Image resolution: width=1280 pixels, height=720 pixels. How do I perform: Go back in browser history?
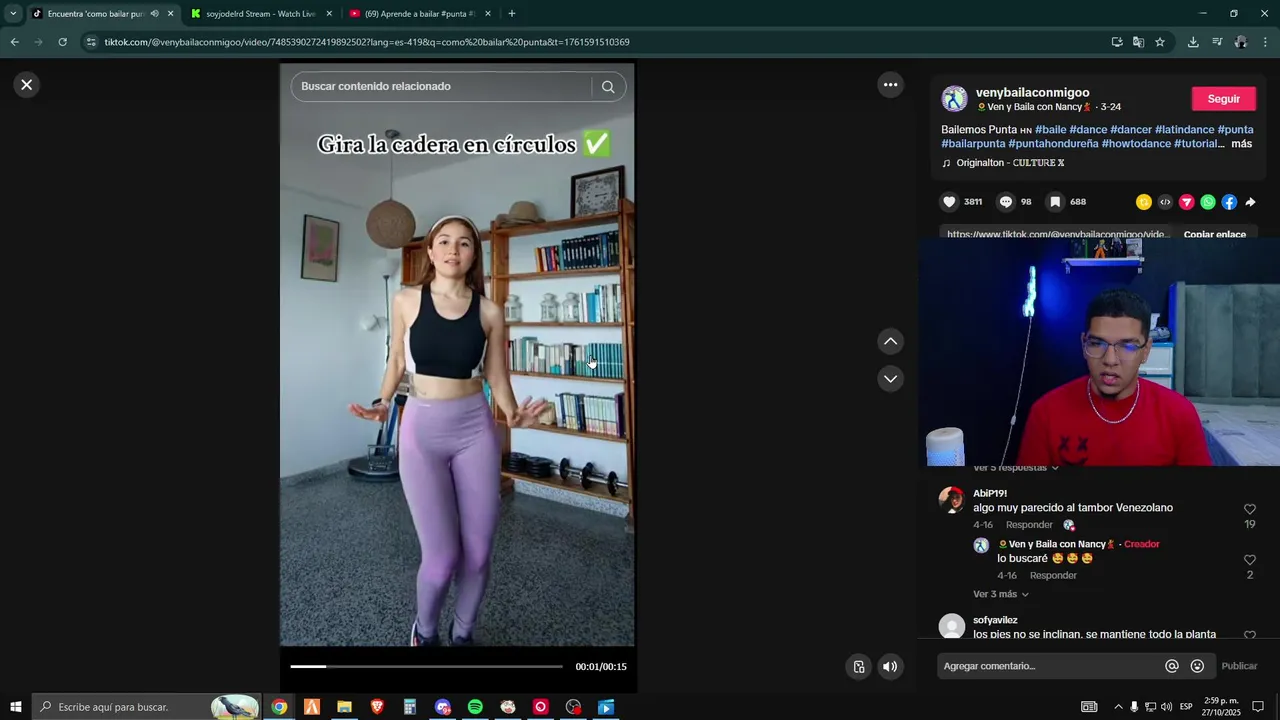(14, 42)
